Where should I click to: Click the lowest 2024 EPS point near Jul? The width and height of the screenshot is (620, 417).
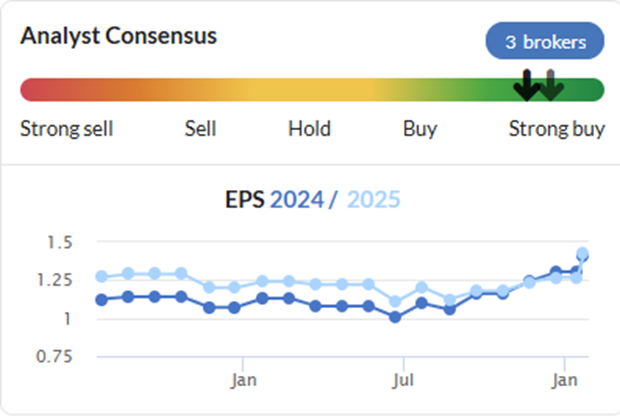tap(395, 317)
